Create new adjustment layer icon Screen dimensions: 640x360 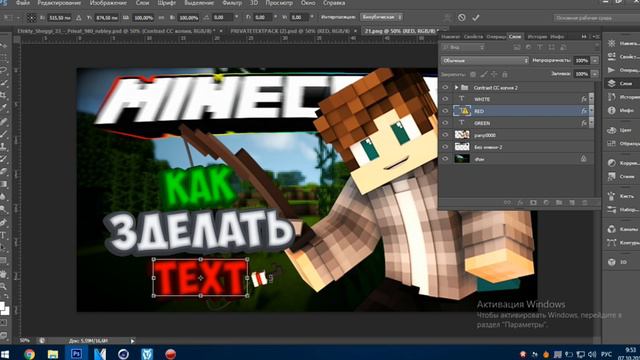tap(546, 202)
